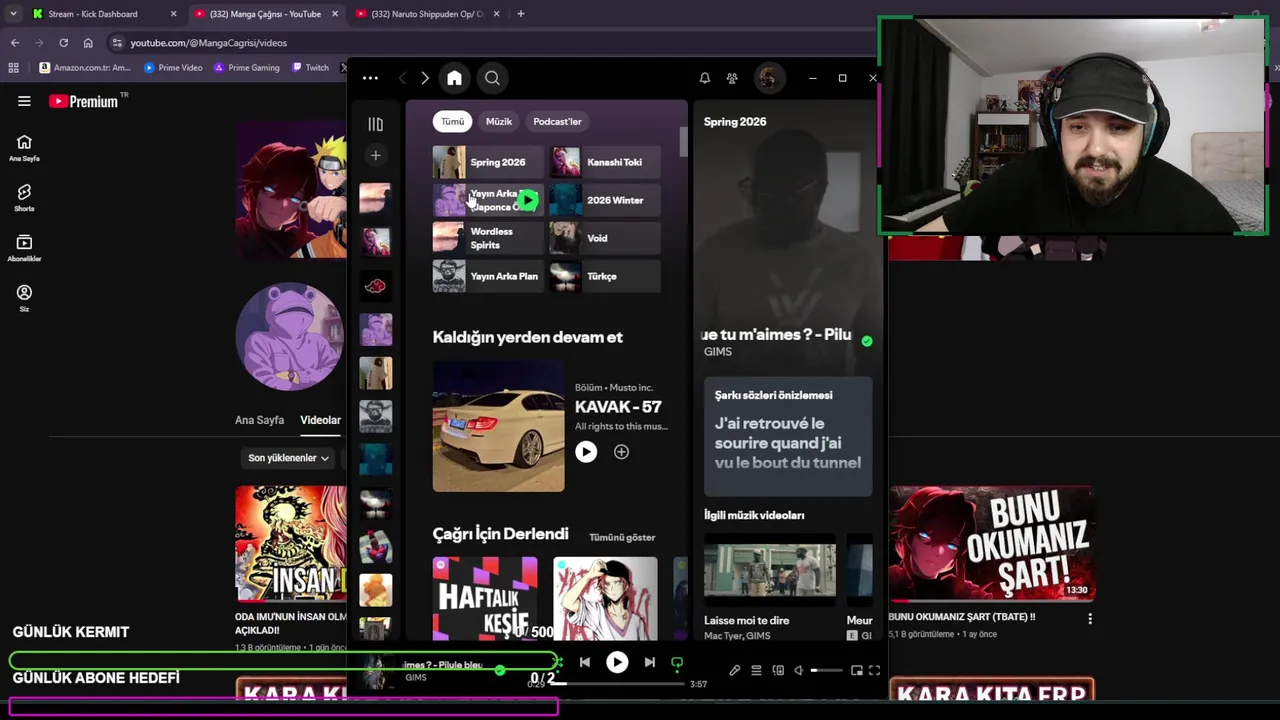
Task: Open Spotify notifications bell
Action: [705, 78]
